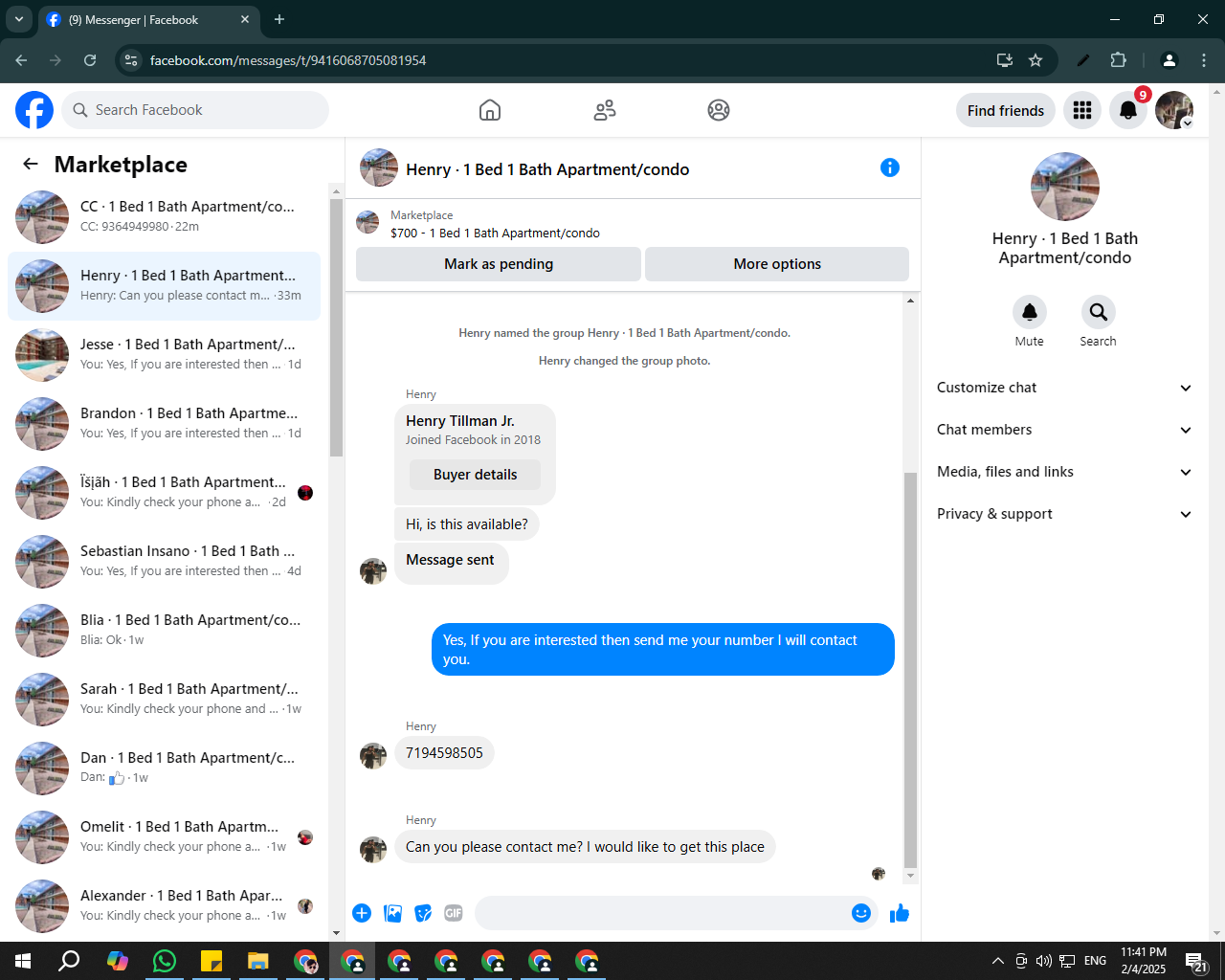Viewport: 1225px width, 980px height.
Task: Open Sticky Notes from the taskbar
Action: 212,961
